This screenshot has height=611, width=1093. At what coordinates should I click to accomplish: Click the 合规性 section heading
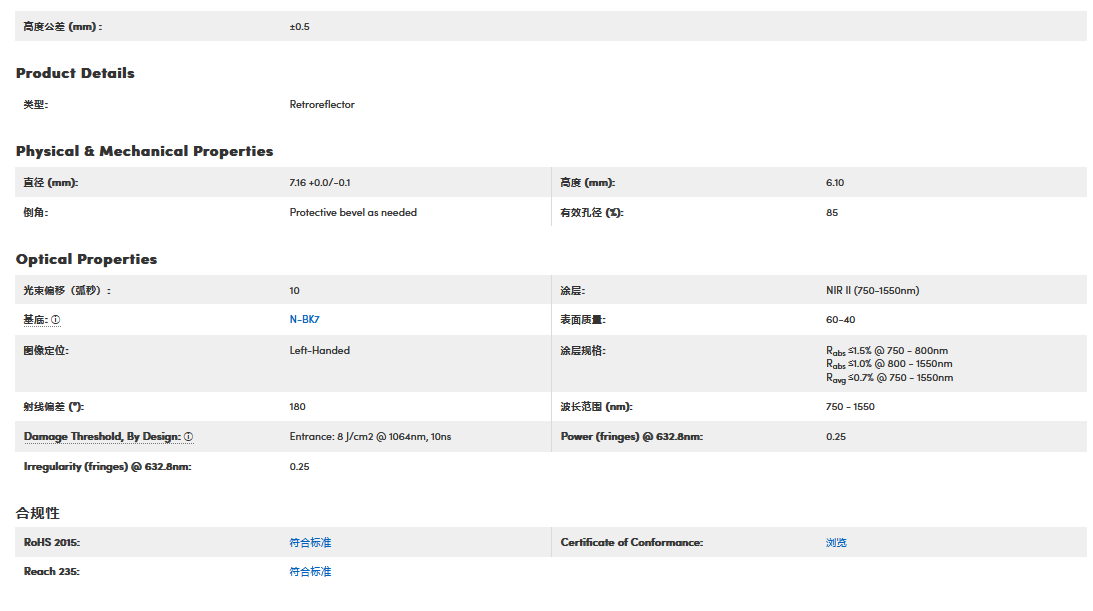click(38, 513)
